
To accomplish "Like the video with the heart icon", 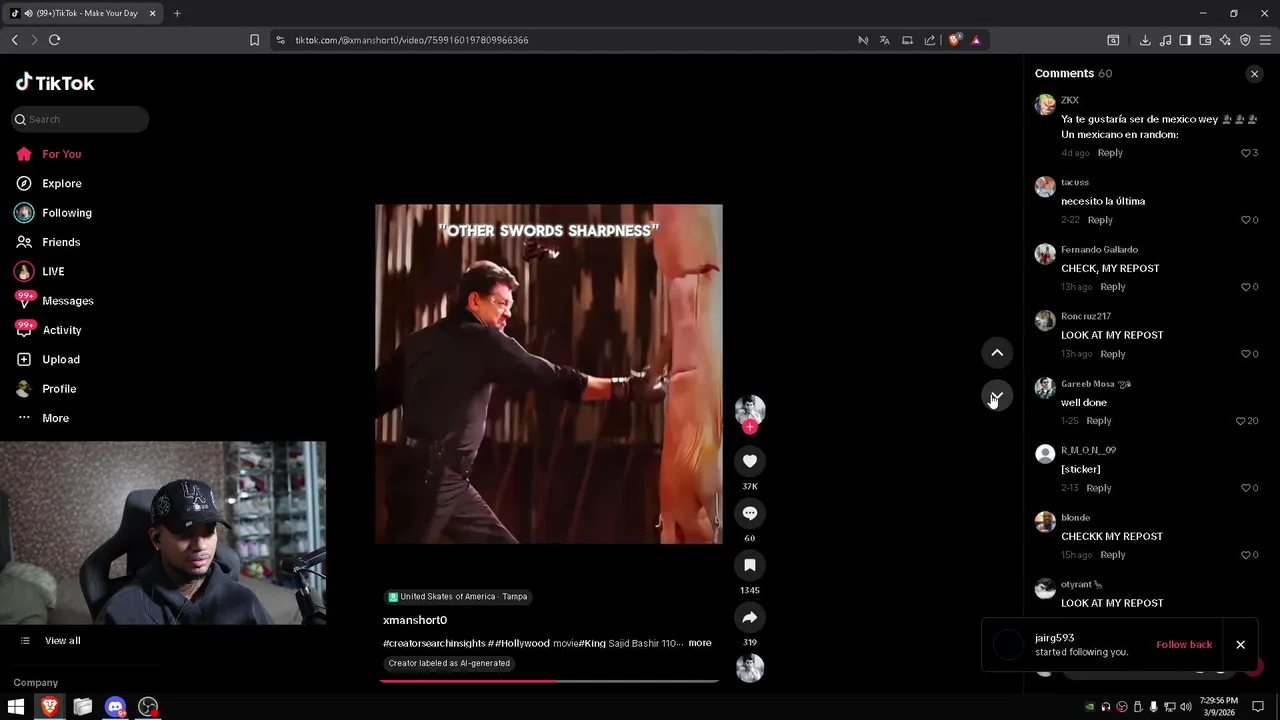I will [750, 461].
